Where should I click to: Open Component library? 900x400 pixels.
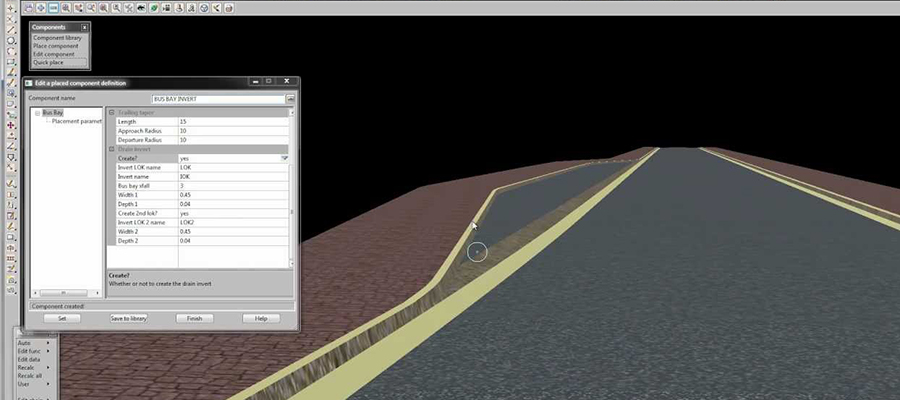coord(57,37)
